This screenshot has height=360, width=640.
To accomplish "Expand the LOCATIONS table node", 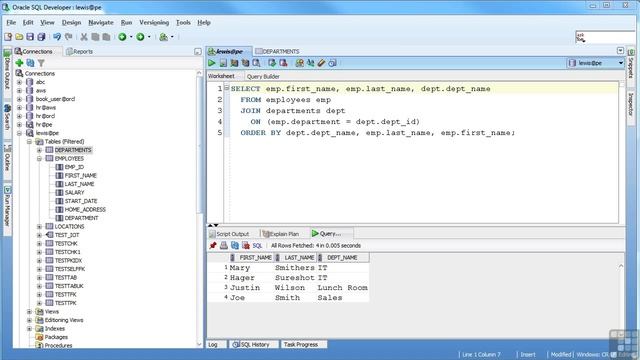I will click(x=40, y=227).
